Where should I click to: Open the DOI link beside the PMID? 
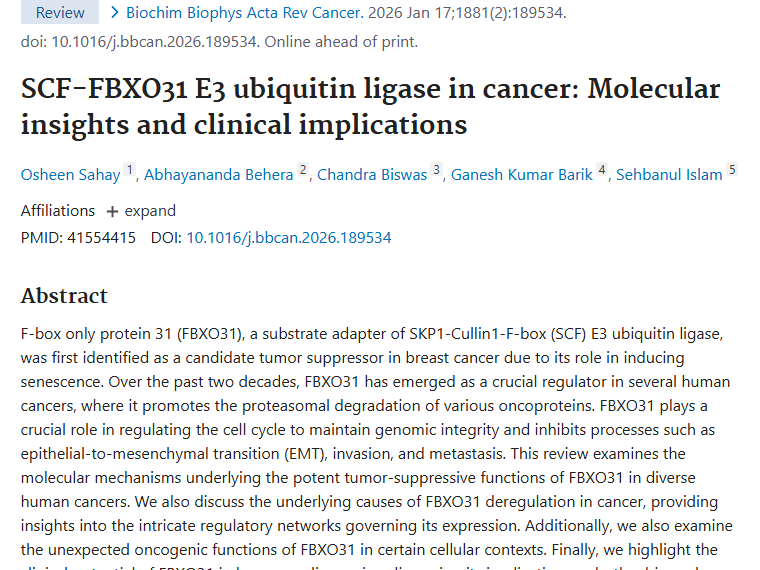click(289, 238)
